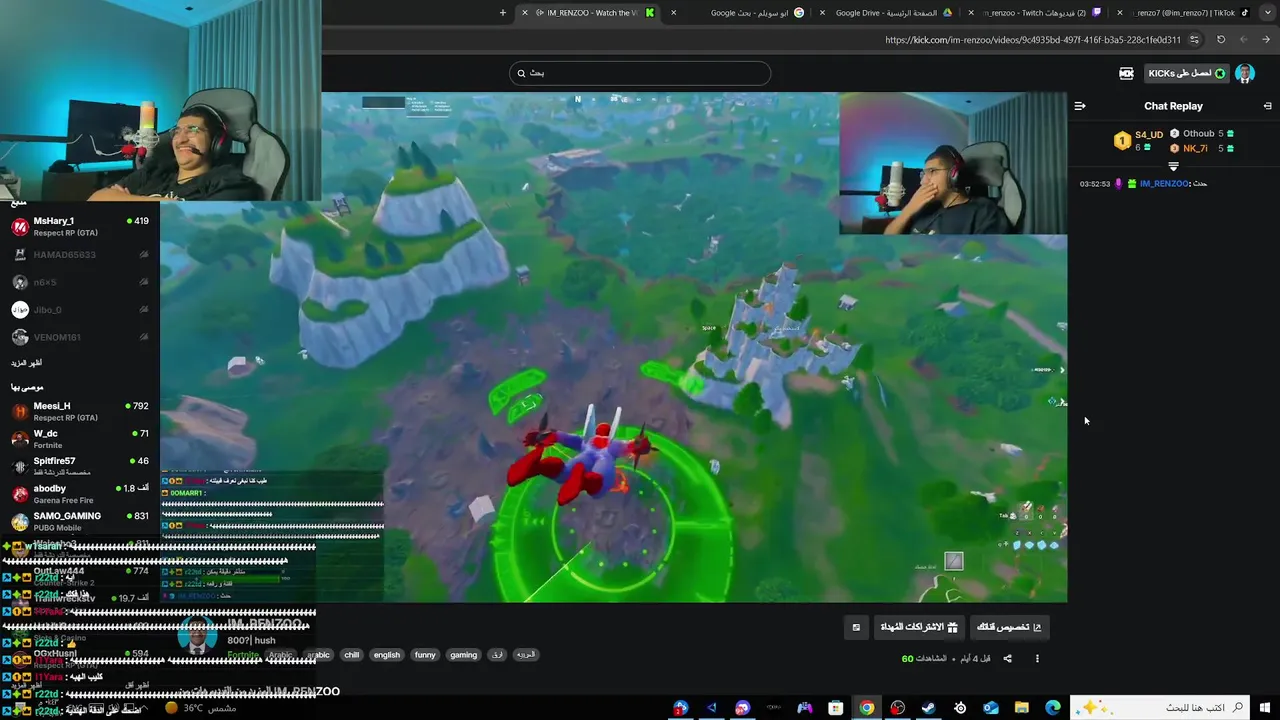Collapse Chat Replay panel arrow icon
The image size is (1280, 720).
click(1080, 106)
